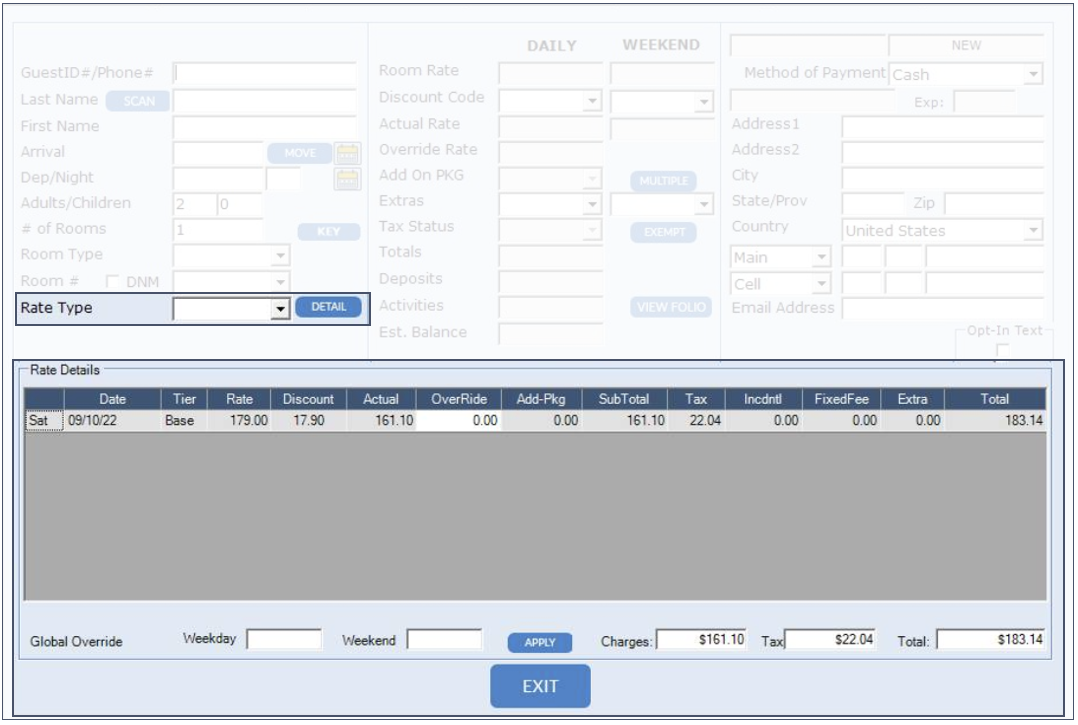Click the Tier column header
This screenshot has width=1078, height=725.
click(184, 399)
